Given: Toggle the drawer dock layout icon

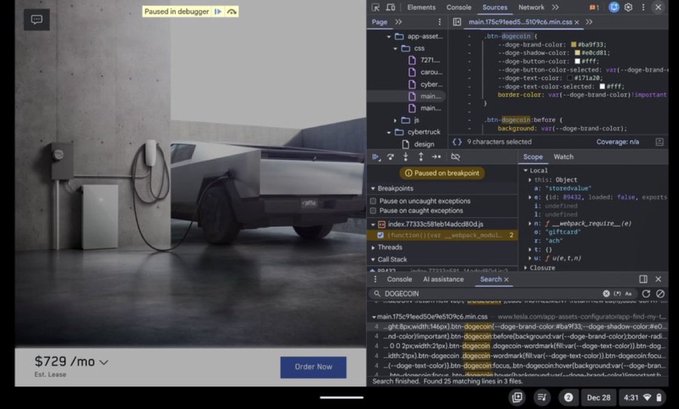Looking at the screenshot, I should click(x=643, y=279).
